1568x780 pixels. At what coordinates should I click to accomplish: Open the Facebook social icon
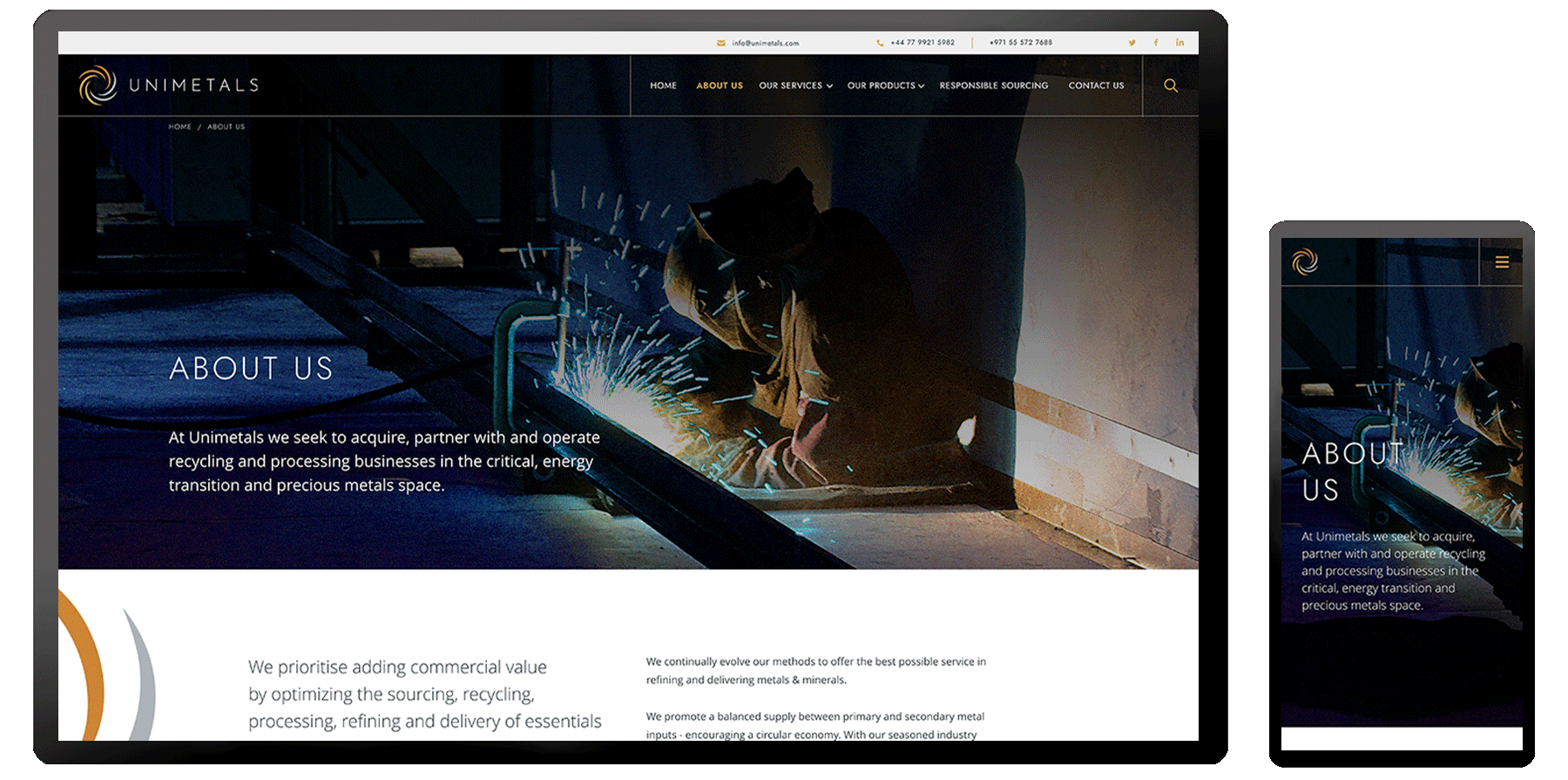1156,43
